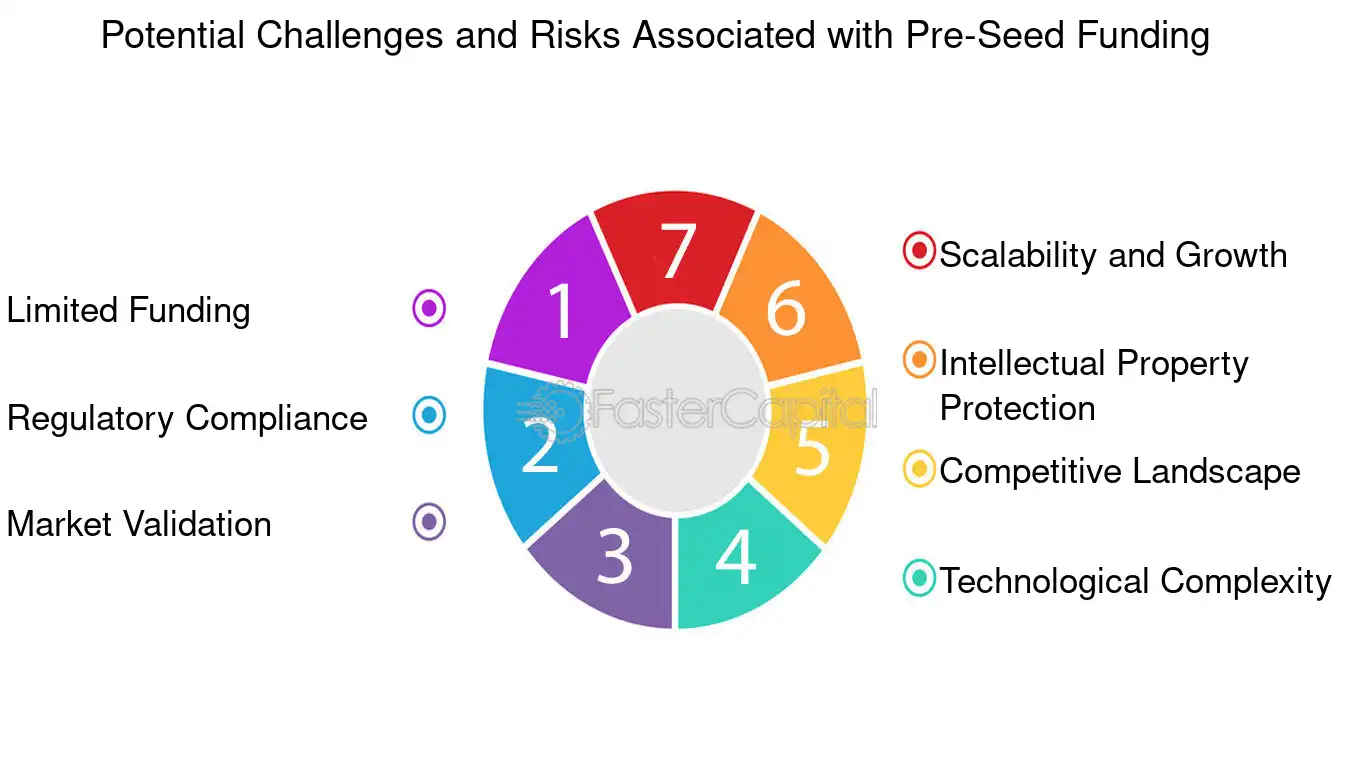
Task: Click the Limited Funding label
Action: click(128, 310)
